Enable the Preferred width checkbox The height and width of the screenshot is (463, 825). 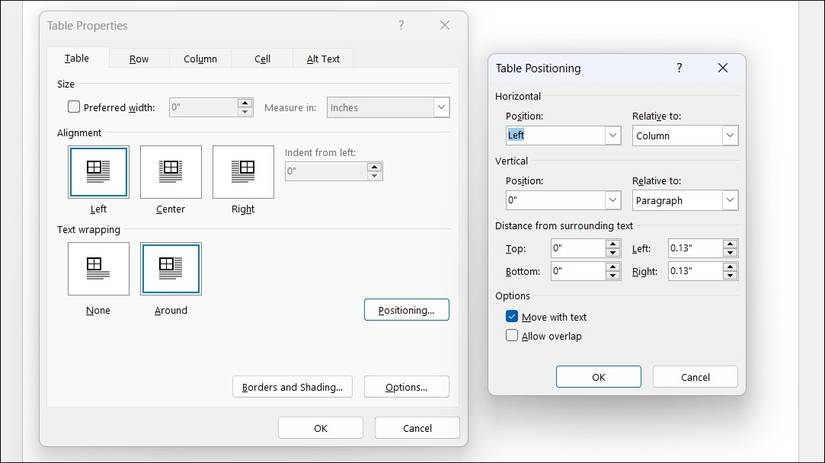73,107
